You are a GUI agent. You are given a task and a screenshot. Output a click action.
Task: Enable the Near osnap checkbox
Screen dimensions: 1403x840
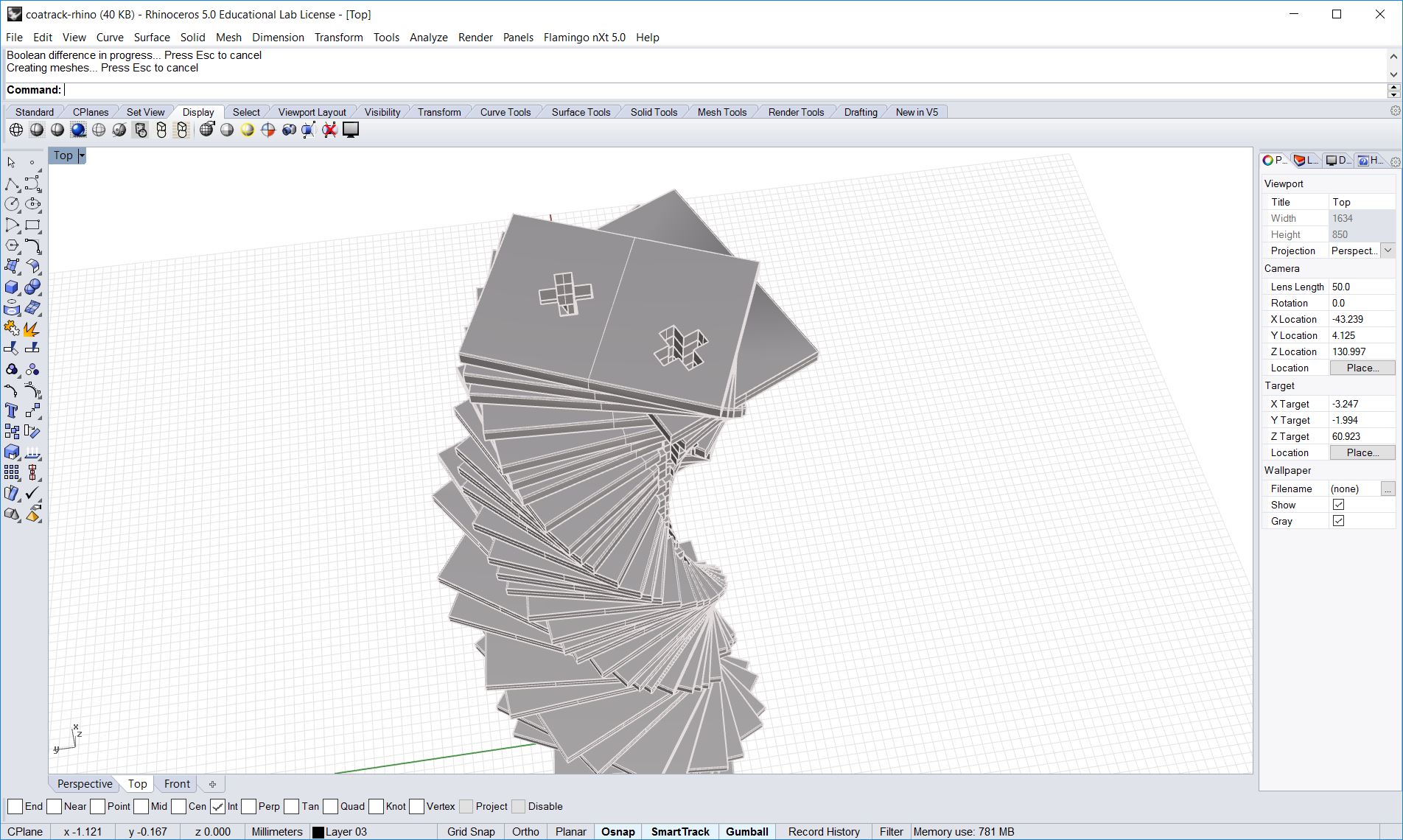(54, 806)
